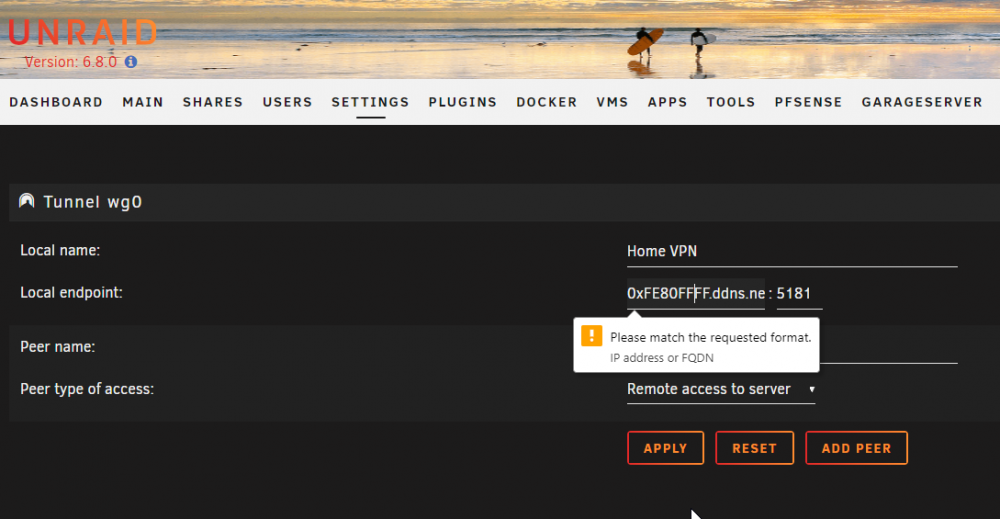Click the Reset button
The image size is (1000, 519).
coord(754,448)
